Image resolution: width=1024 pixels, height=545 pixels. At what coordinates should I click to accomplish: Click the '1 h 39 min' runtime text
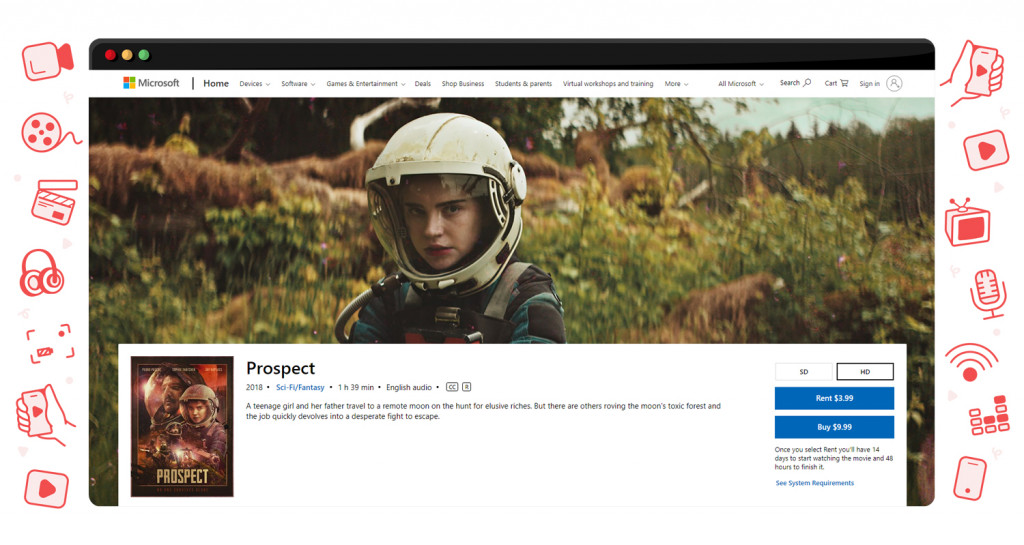[356, 387]
